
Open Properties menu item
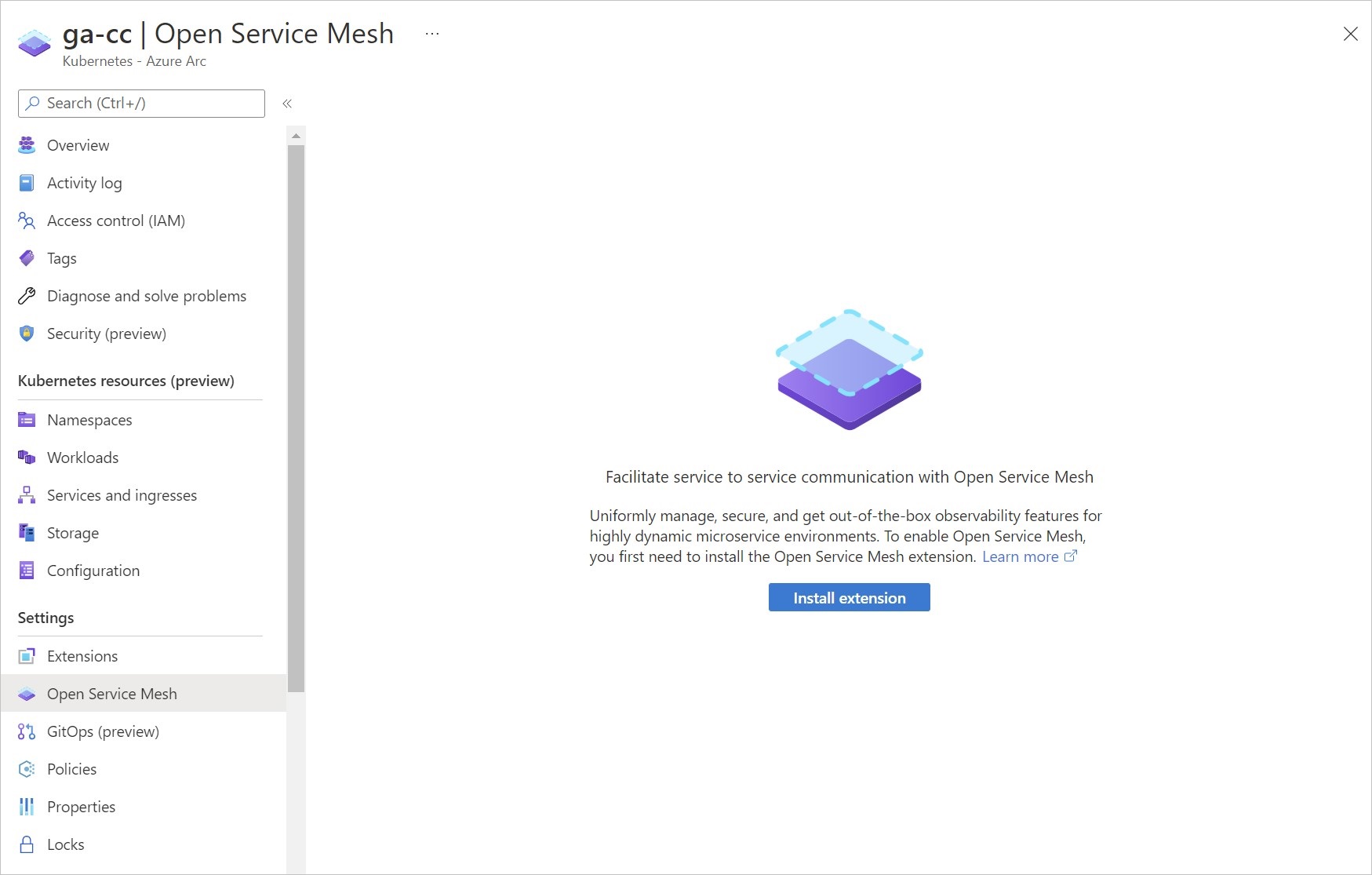coord(144,807)
